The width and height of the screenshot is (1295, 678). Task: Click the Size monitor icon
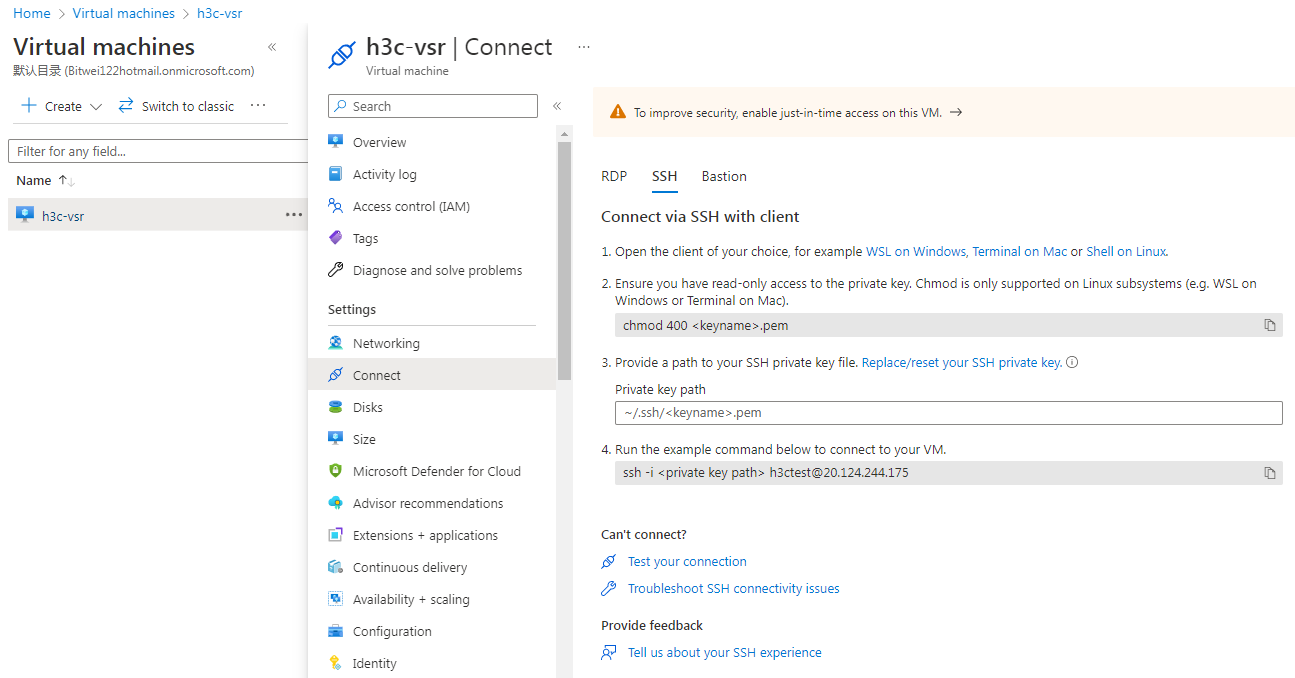pyautogui.click(x=336, y=439)
